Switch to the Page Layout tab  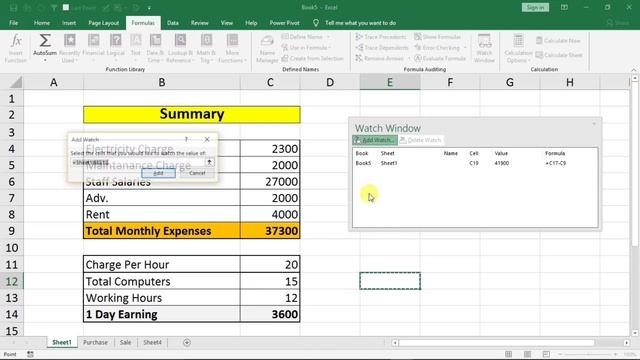[x=104, y=23]
